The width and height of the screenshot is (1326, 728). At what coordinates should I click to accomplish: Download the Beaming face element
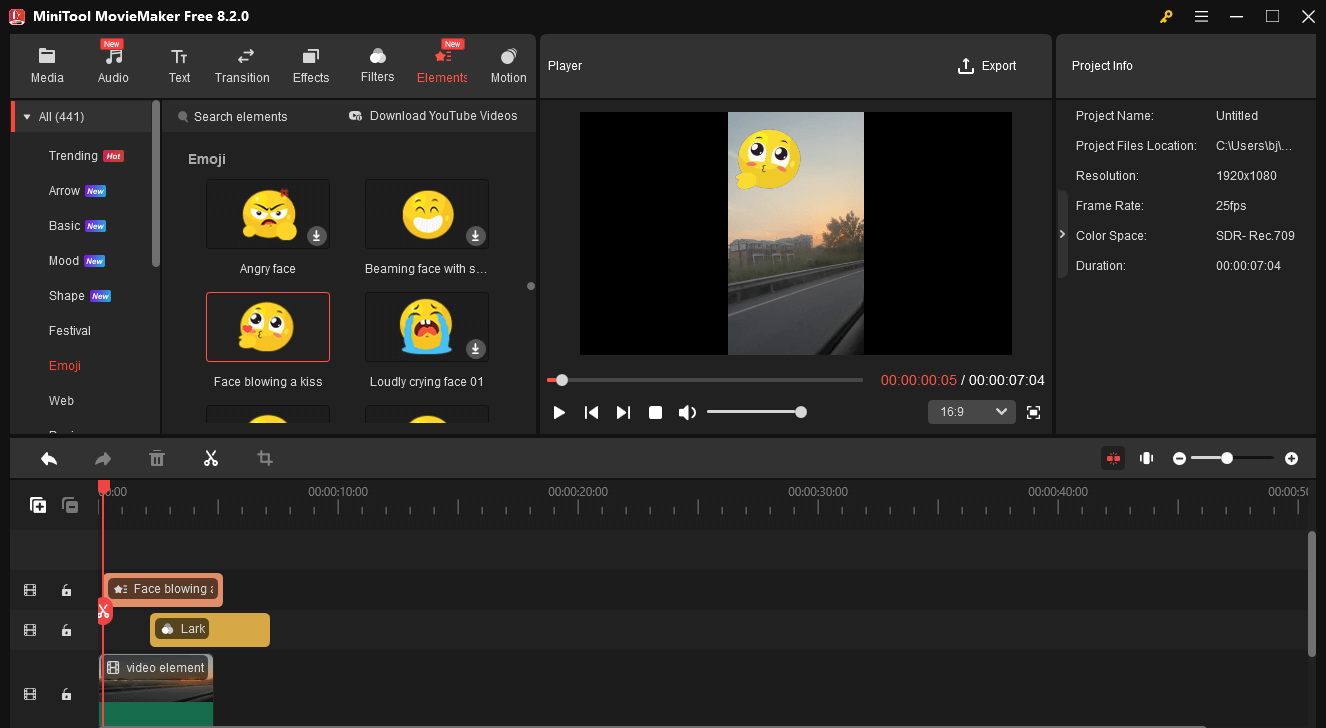pyautogui.click(x=476, y=236)
